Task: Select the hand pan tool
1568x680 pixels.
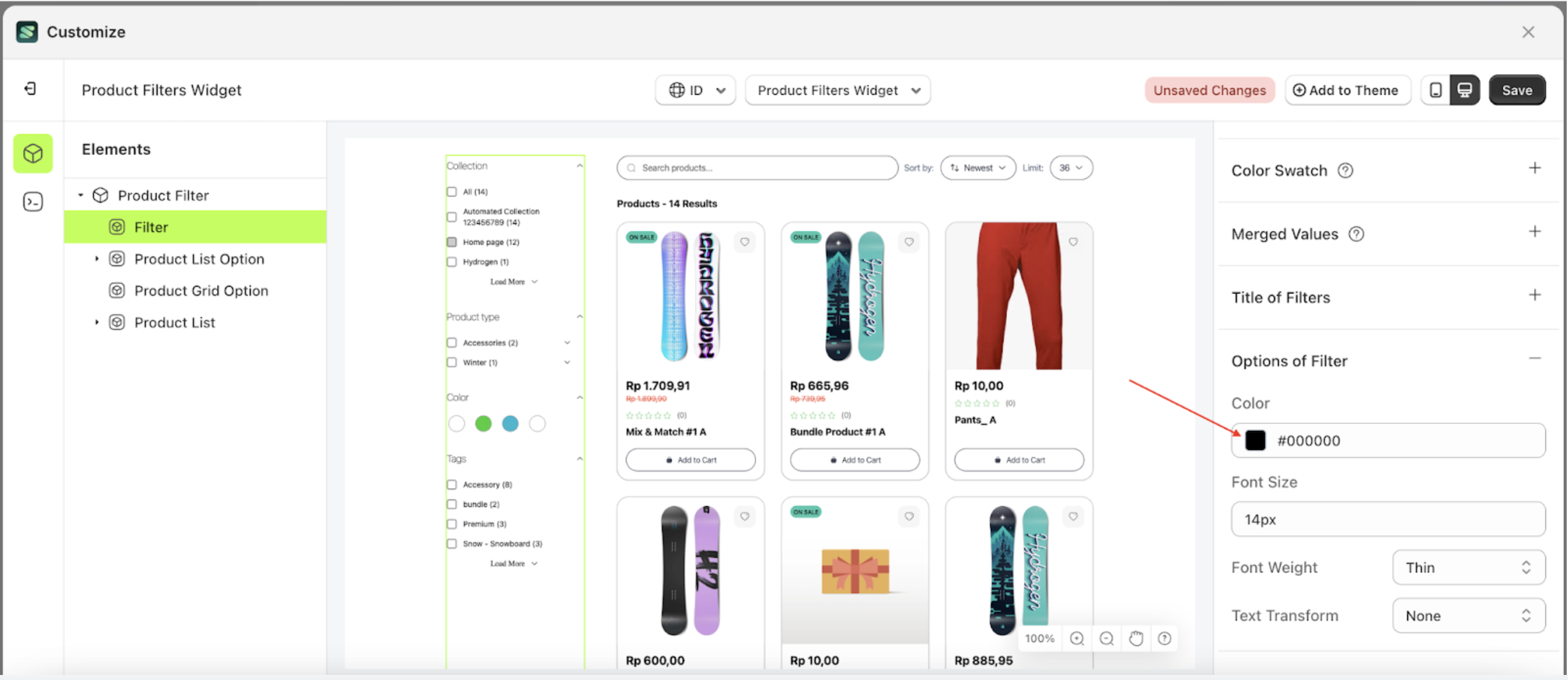Action: 1136,638
